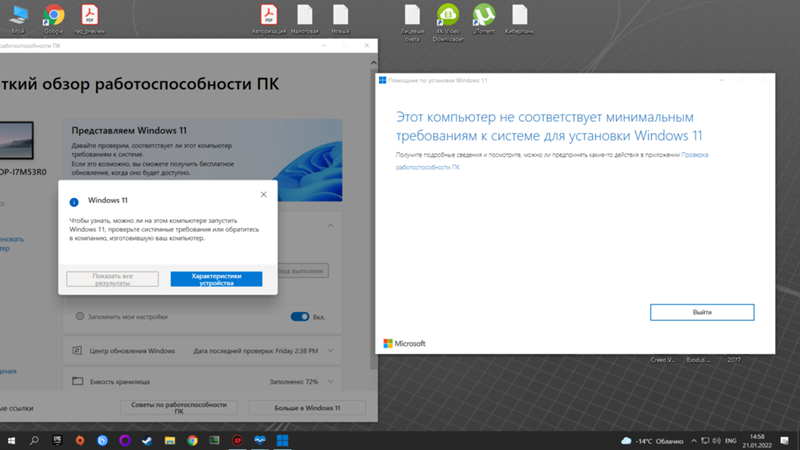800x450 pixels.
Task: Open the Авторизация PDF desktop file
Action: pyautogui.click(x=269, y=17)
